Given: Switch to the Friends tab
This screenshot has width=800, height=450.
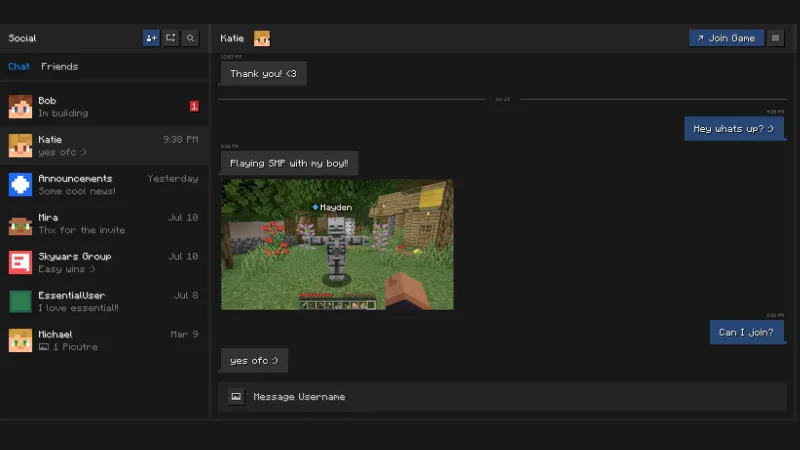Looking at the screenshot, I should coord(60,66).
